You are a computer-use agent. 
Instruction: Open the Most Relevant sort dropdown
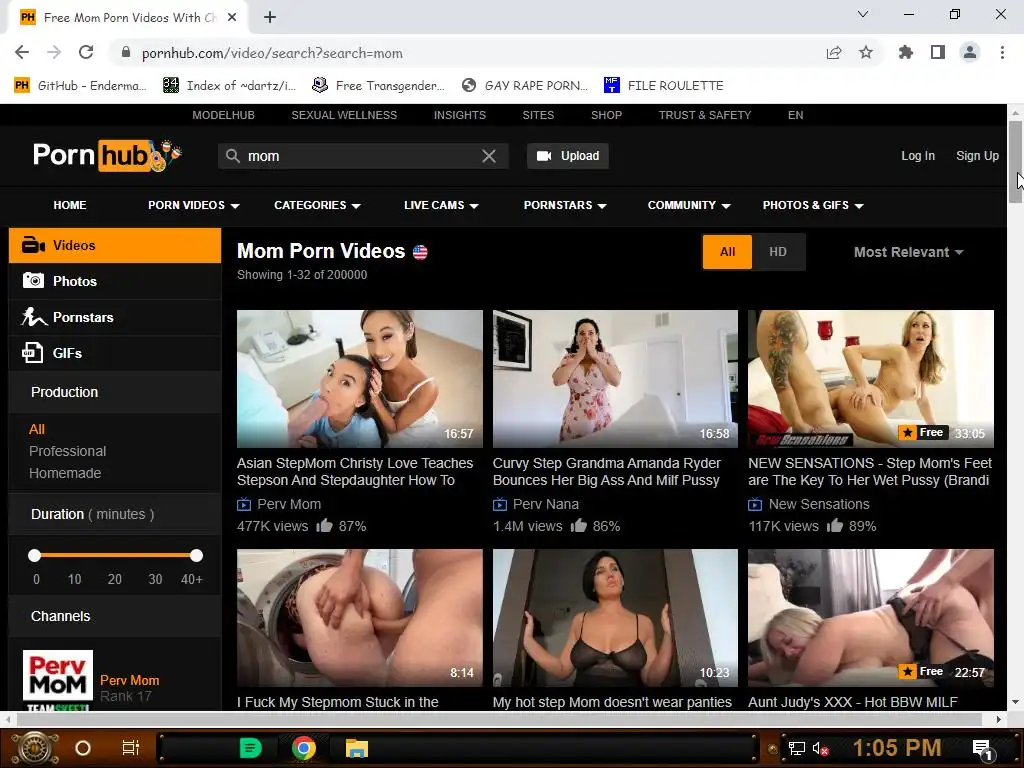(x=908, y=252)
